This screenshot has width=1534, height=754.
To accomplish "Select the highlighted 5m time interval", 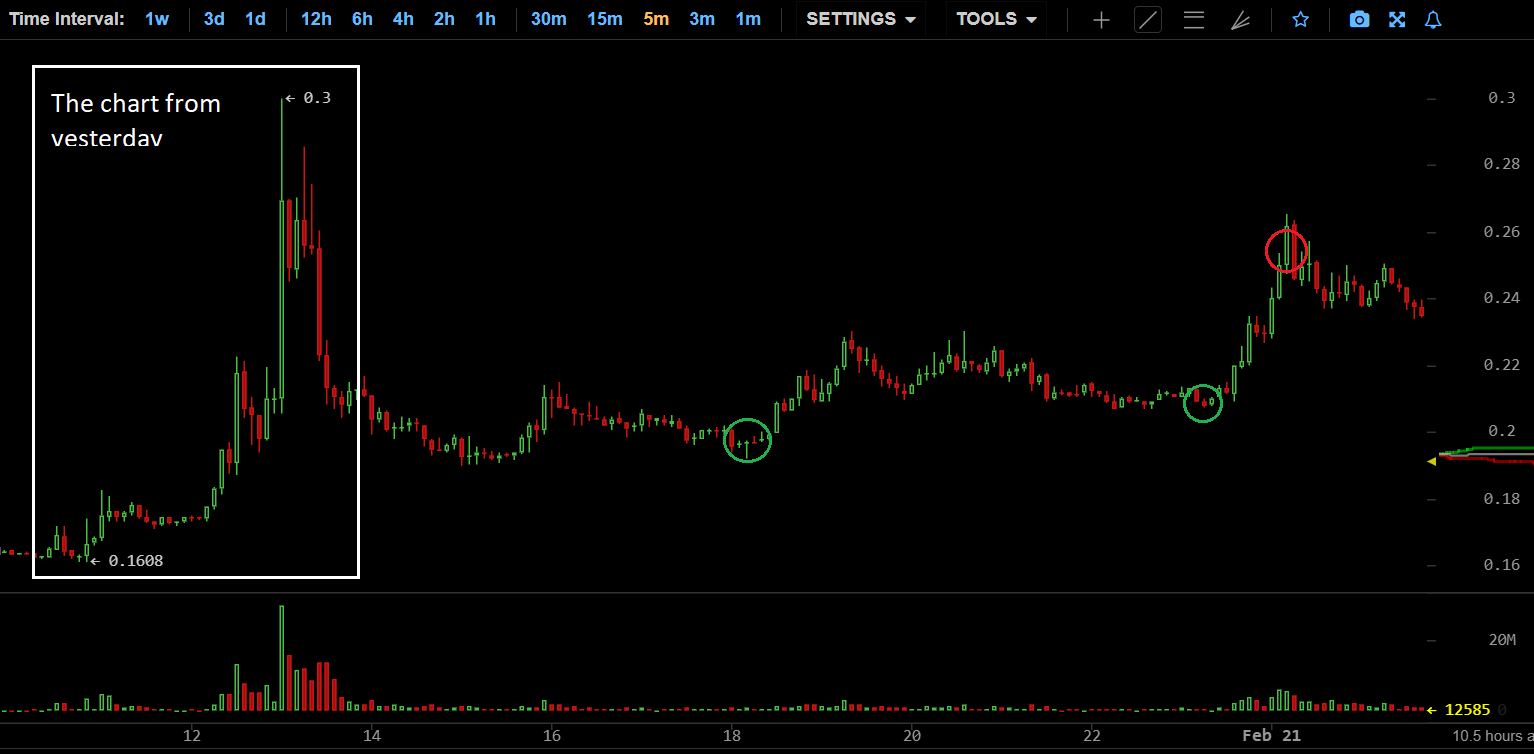I will point(656,19).
